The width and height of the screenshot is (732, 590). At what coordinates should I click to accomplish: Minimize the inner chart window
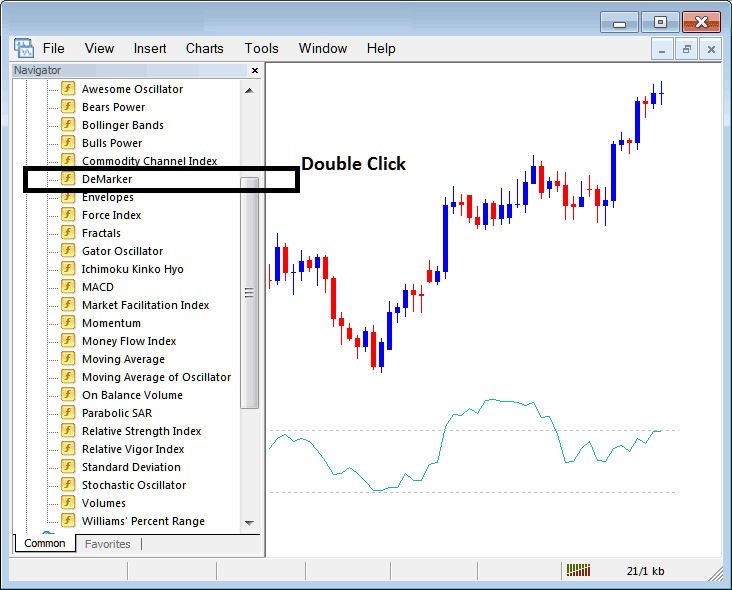pos(662,49)
